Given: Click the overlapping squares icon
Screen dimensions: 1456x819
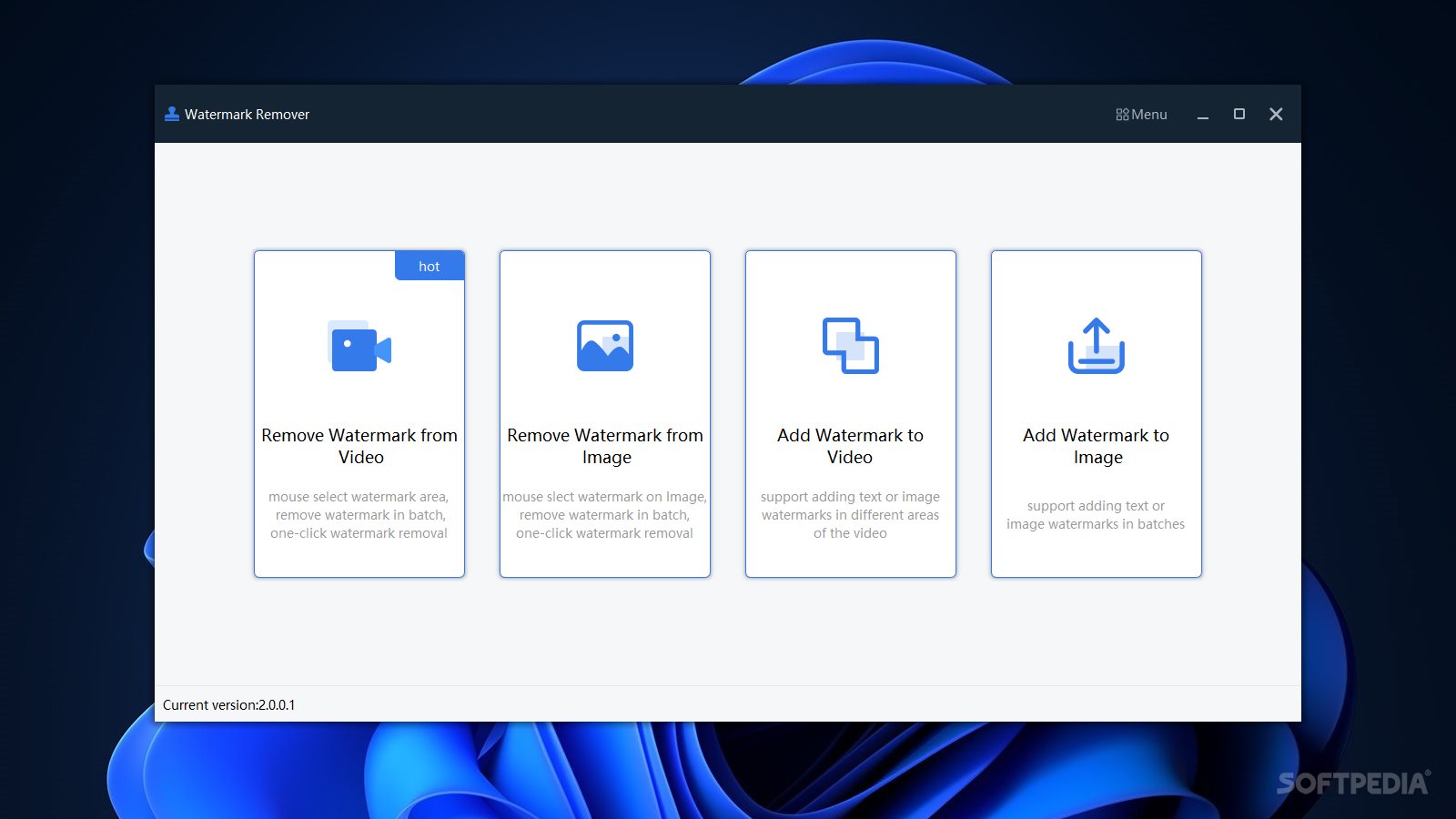Looking at the screenshot, I should pos(851,346).
